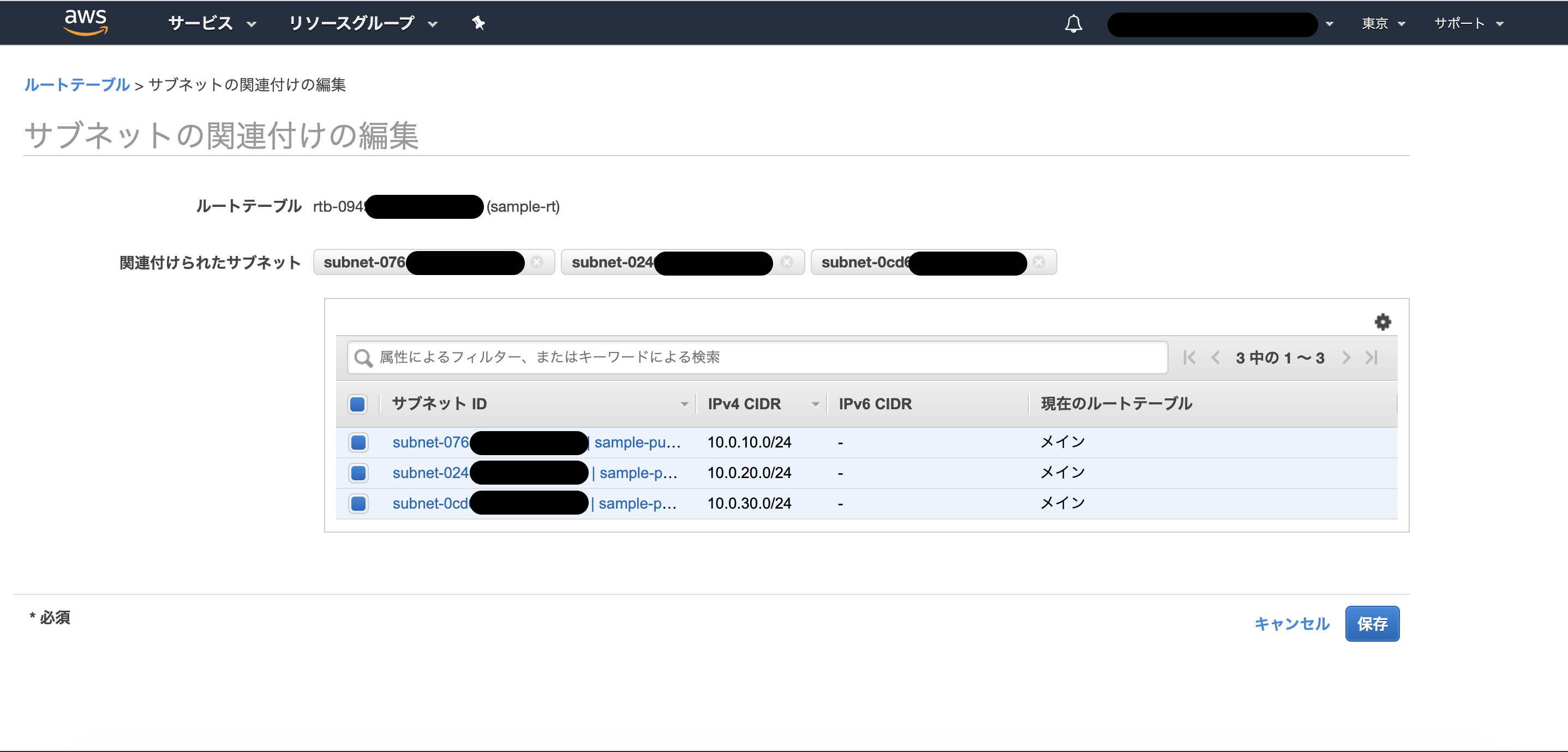Uncheck the subnet row with 10.0.10.0/24
Screen dimensions: 1568x752
358,443
